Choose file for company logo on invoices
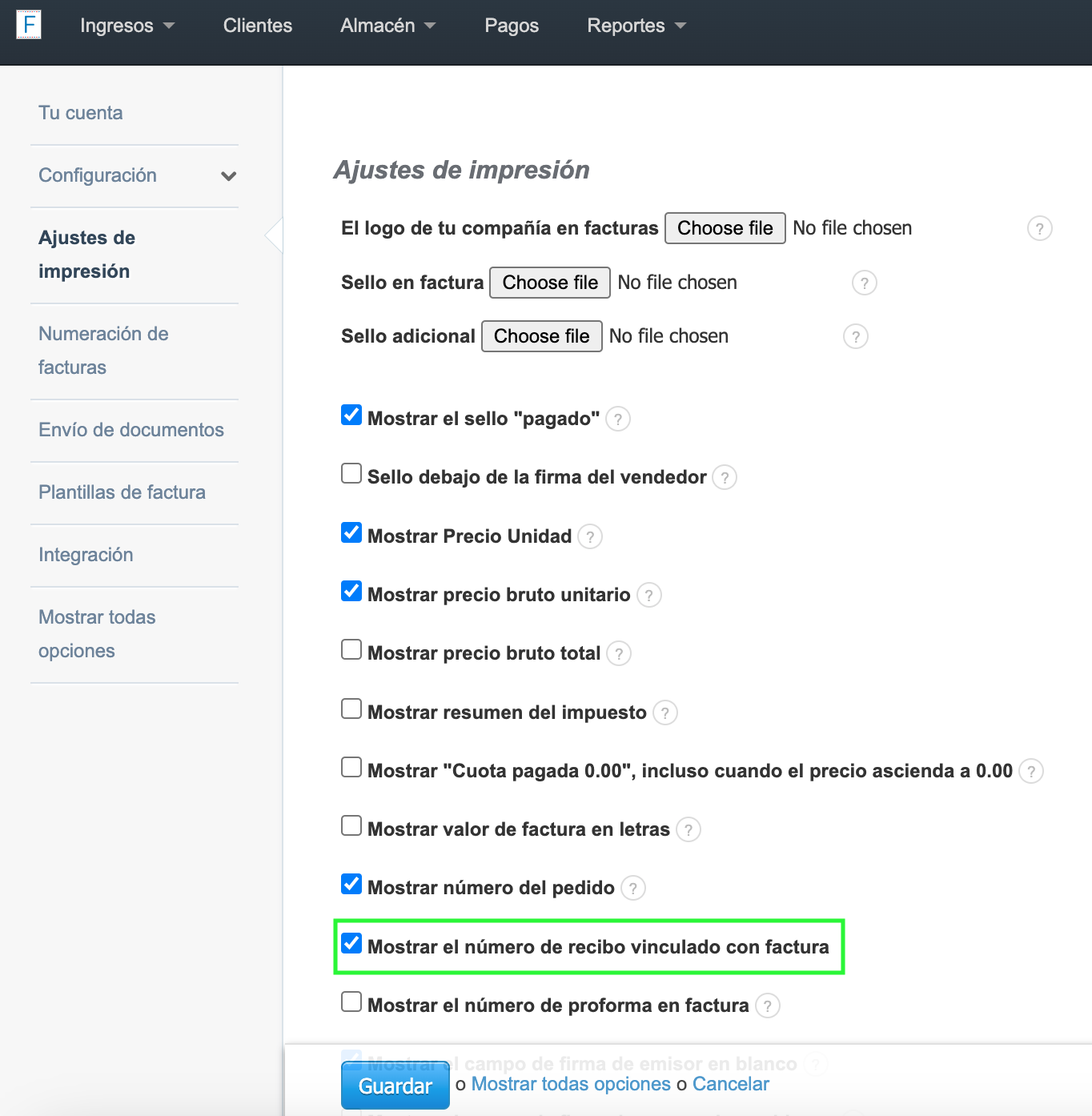Screen dimensions: 1092x1116 [725, 228]
